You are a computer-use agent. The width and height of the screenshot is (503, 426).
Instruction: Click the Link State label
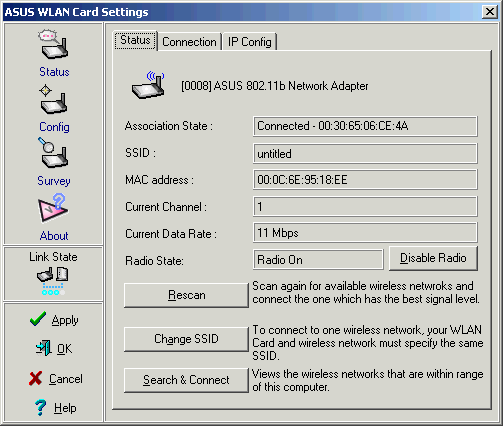(x=53, y=257)
